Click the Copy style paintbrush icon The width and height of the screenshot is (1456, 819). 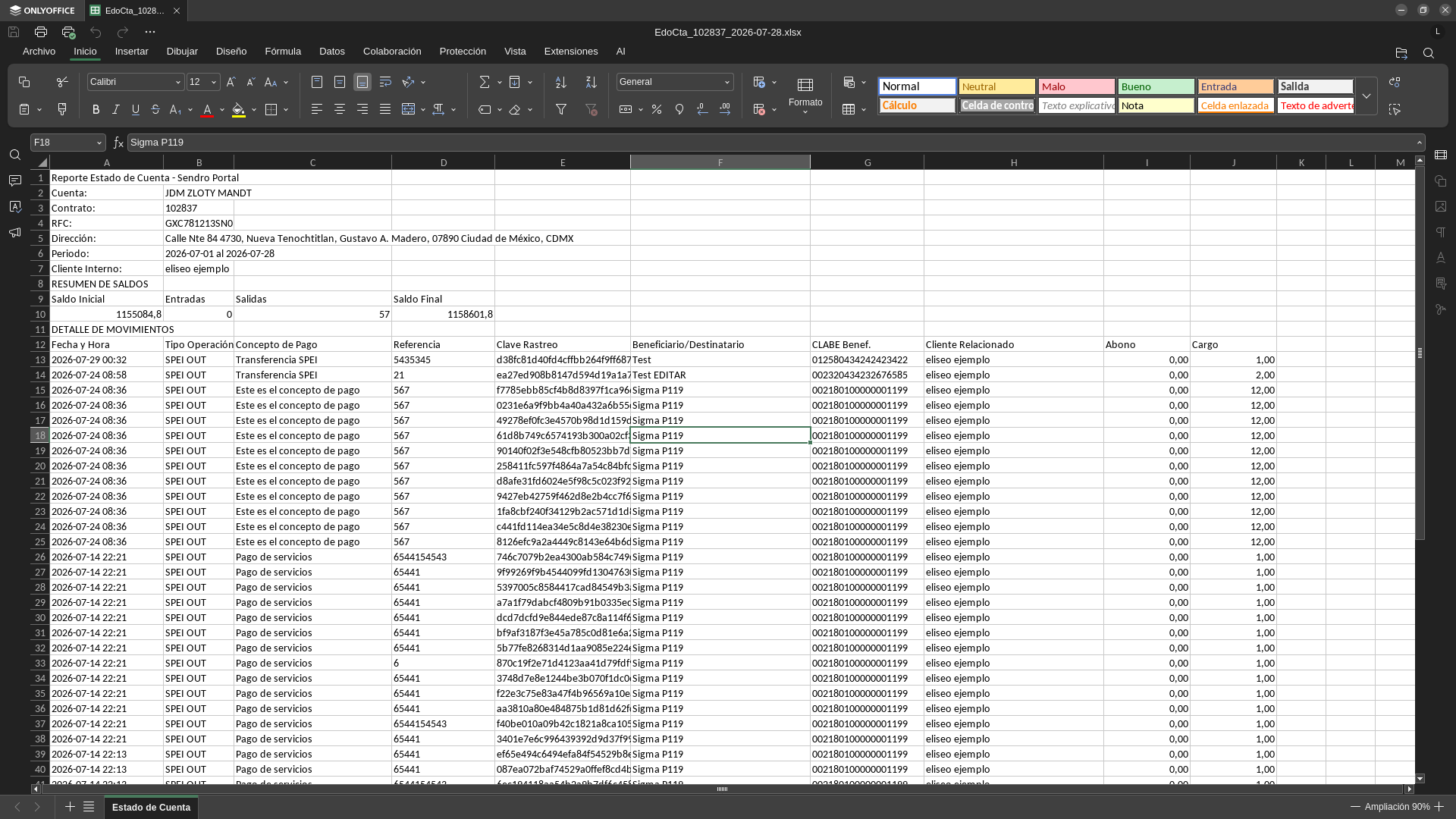(62, 109)
